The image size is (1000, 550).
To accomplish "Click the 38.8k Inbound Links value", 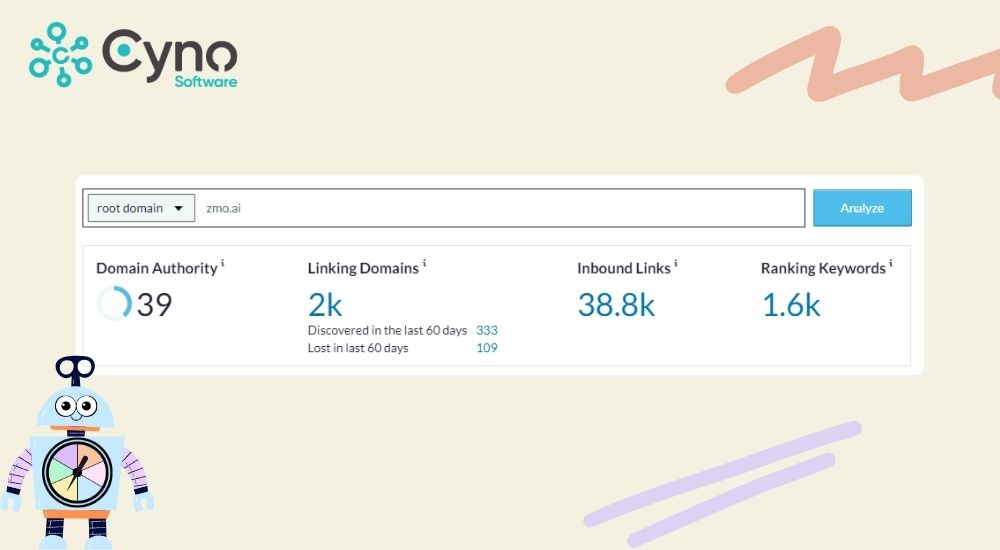I will pyautogui.click(x=616, y=304).
